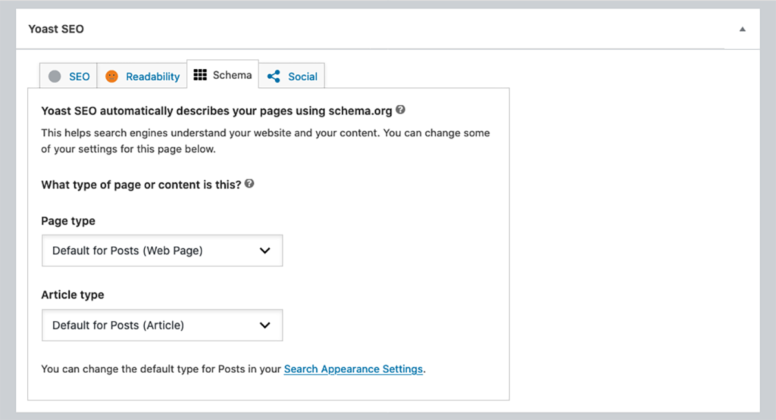776x420 pixels.
Task: Click the orange Readability face icon
Action: click(112, 76)
